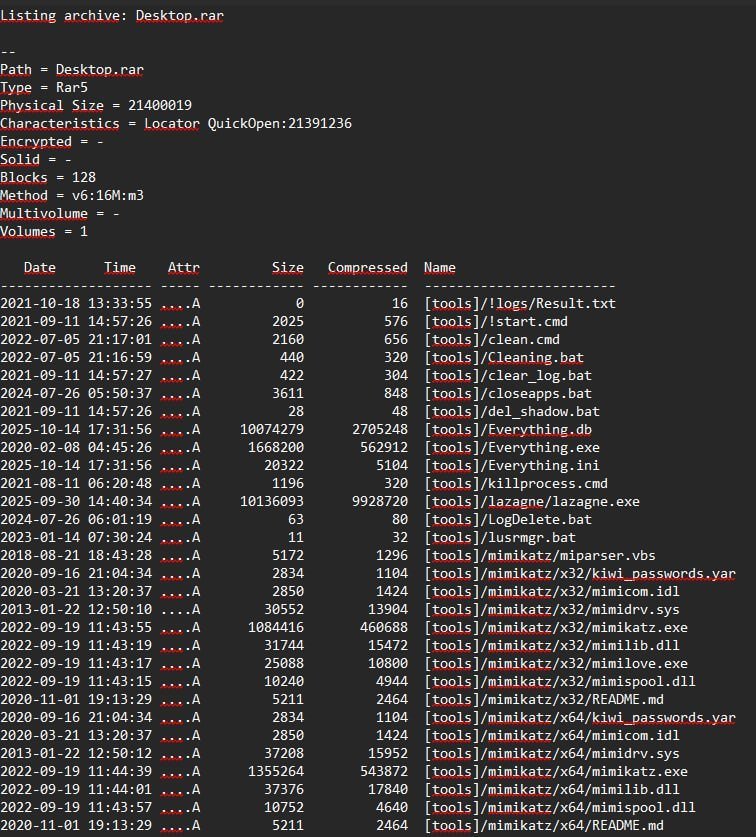Viewport: 756px width, 837px height.
Task: Click the "Type = Rar5" line
Action: (x=48, y=88)
